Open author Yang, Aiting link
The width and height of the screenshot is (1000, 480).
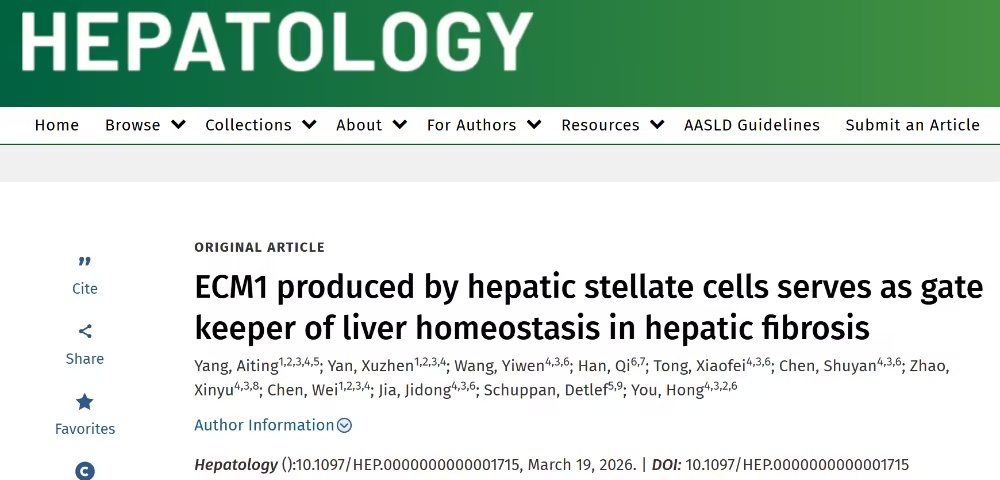pos(229,367)
